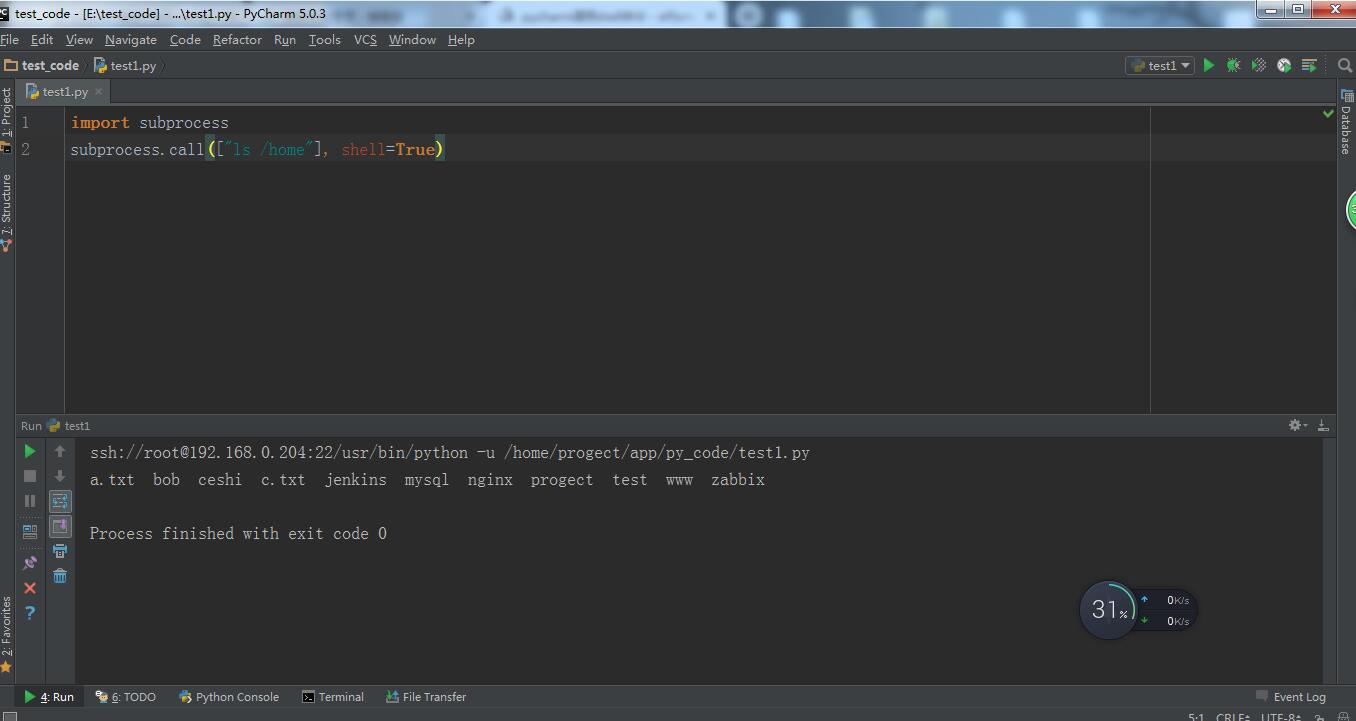Close the Run tab with red X

[30, 588]
